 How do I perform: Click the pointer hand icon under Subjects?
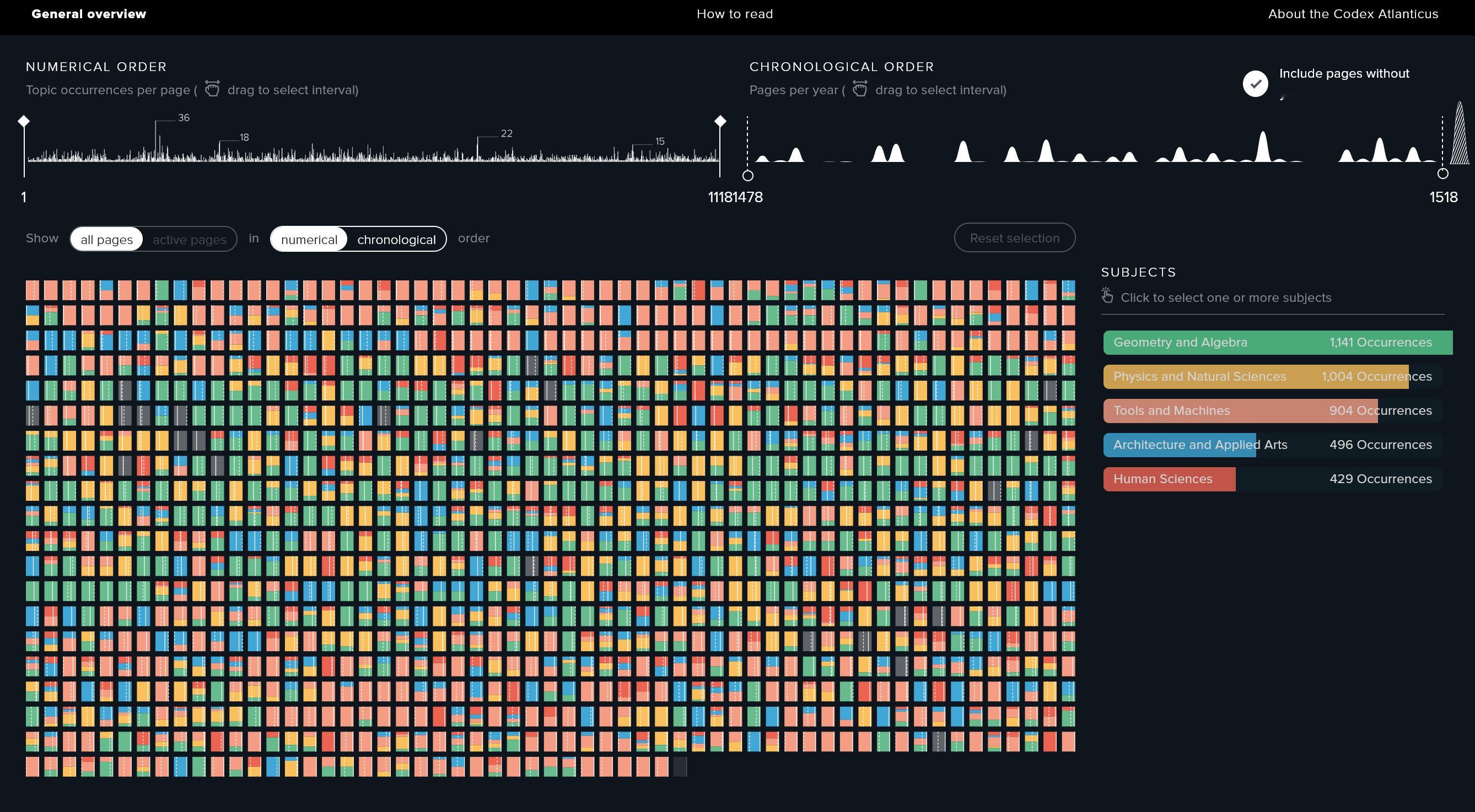pyautogui.click(x=1107, y=295)
